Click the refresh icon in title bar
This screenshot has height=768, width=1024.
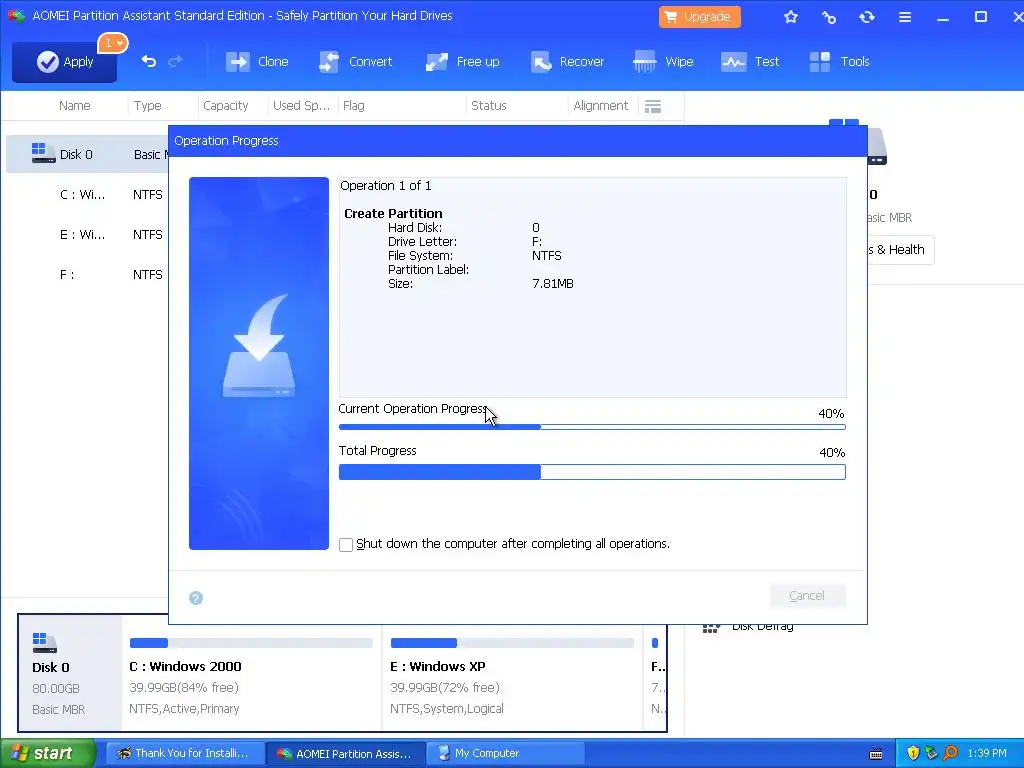pos(867,17)
